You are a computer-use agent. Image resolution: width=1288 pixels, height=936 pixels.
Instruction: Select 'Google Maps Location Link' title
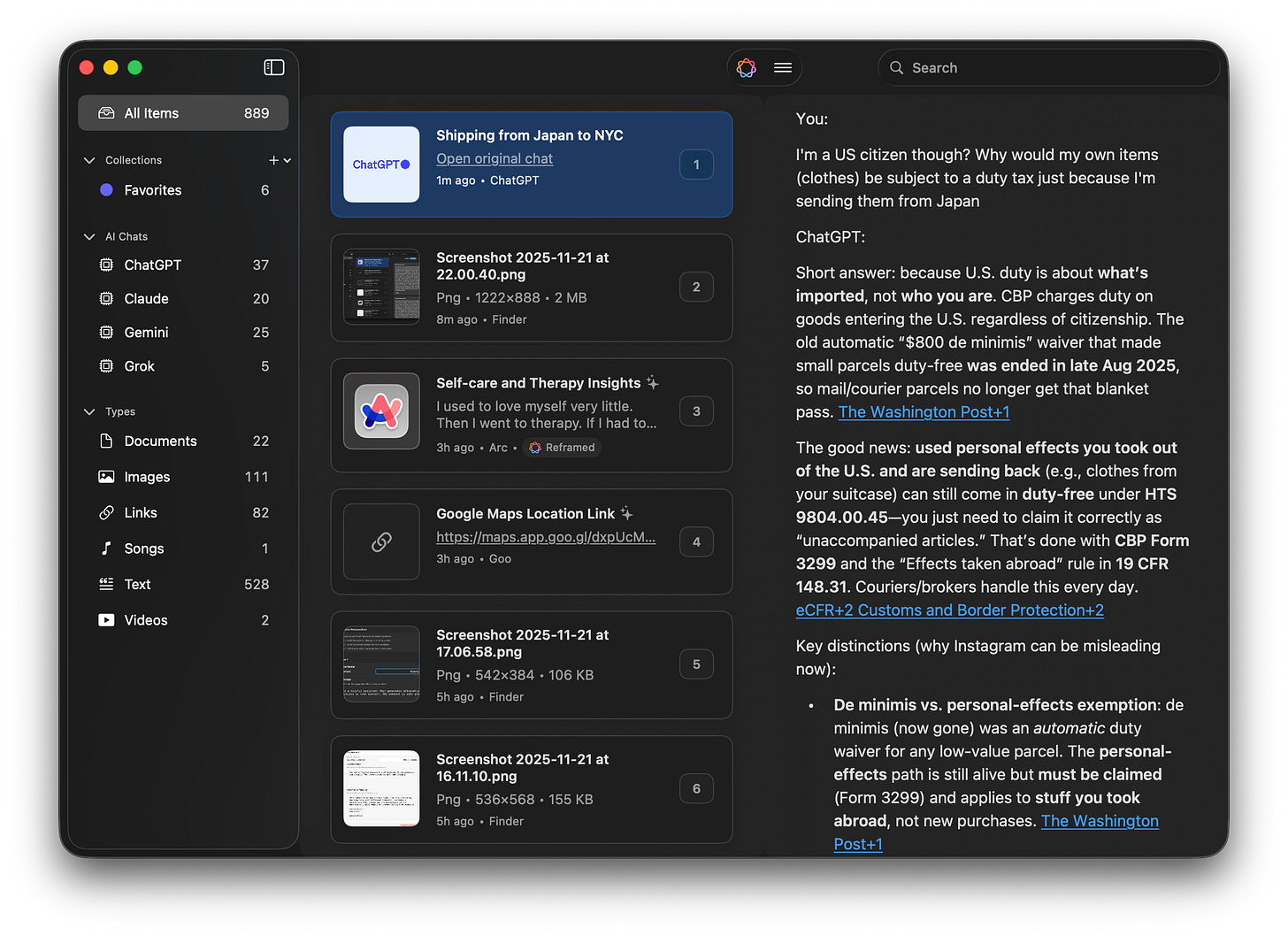(525, 514)
